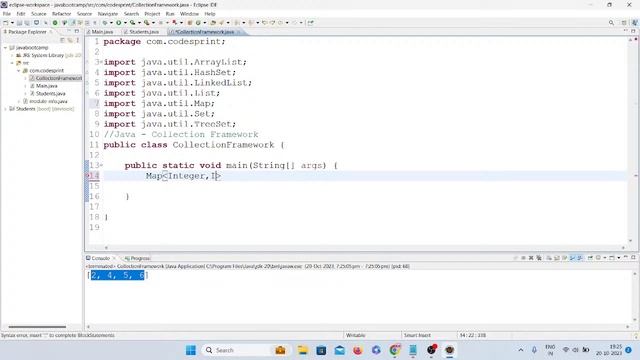
Task: Click the green Run play button
Action: pos(119,23)
